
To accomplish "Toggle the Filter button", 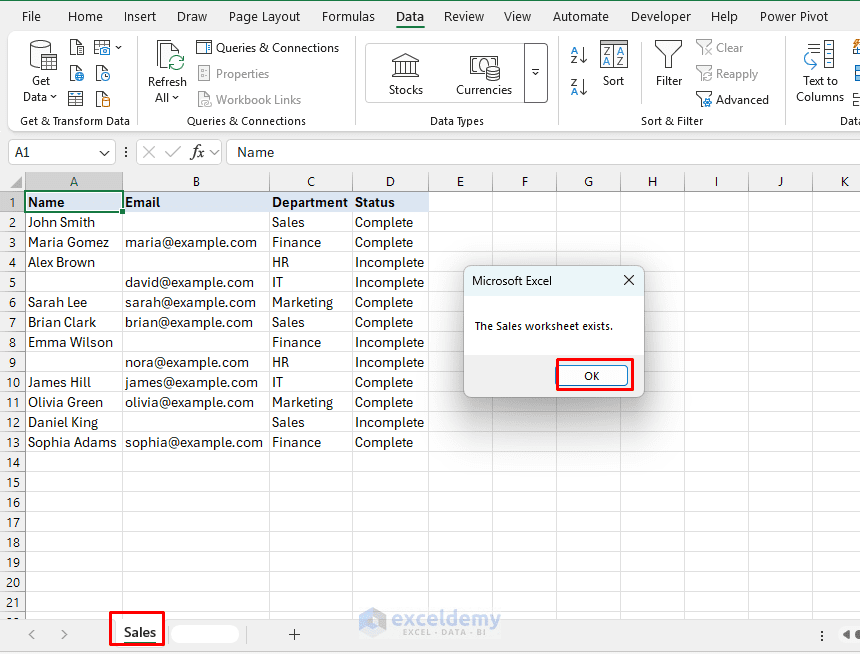I will (669, 64).
